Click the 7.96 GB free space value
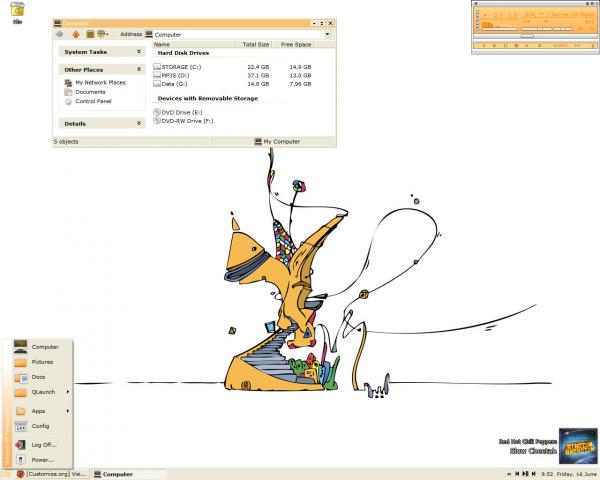600x480 pixels. [300, 84]
